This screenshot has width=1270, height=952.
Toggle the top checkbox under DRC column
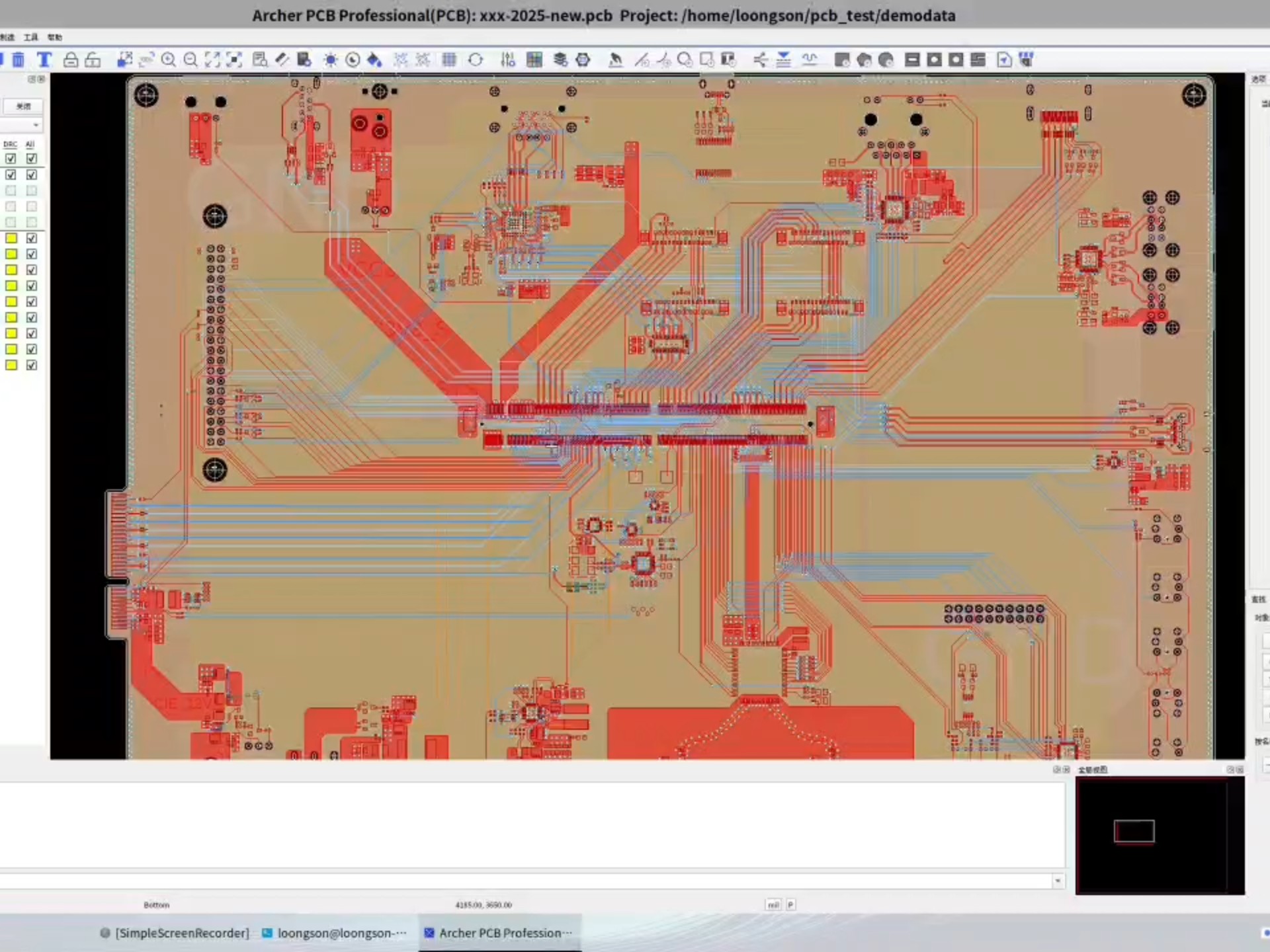[11, 159]
